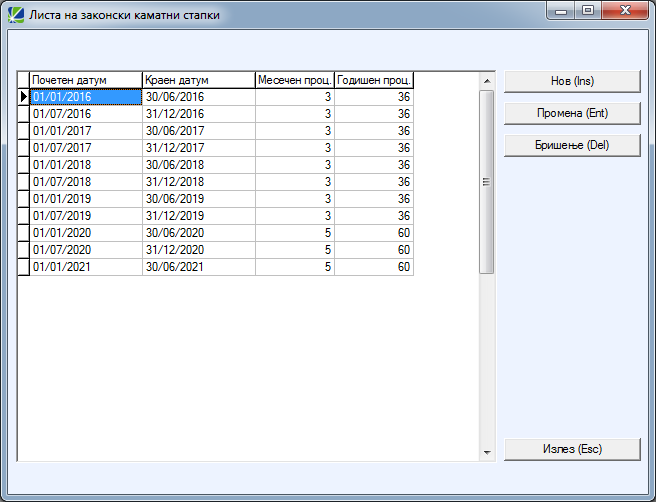Click end date cell 31/12/2019

pyautogui.click(x=199, y=216)
